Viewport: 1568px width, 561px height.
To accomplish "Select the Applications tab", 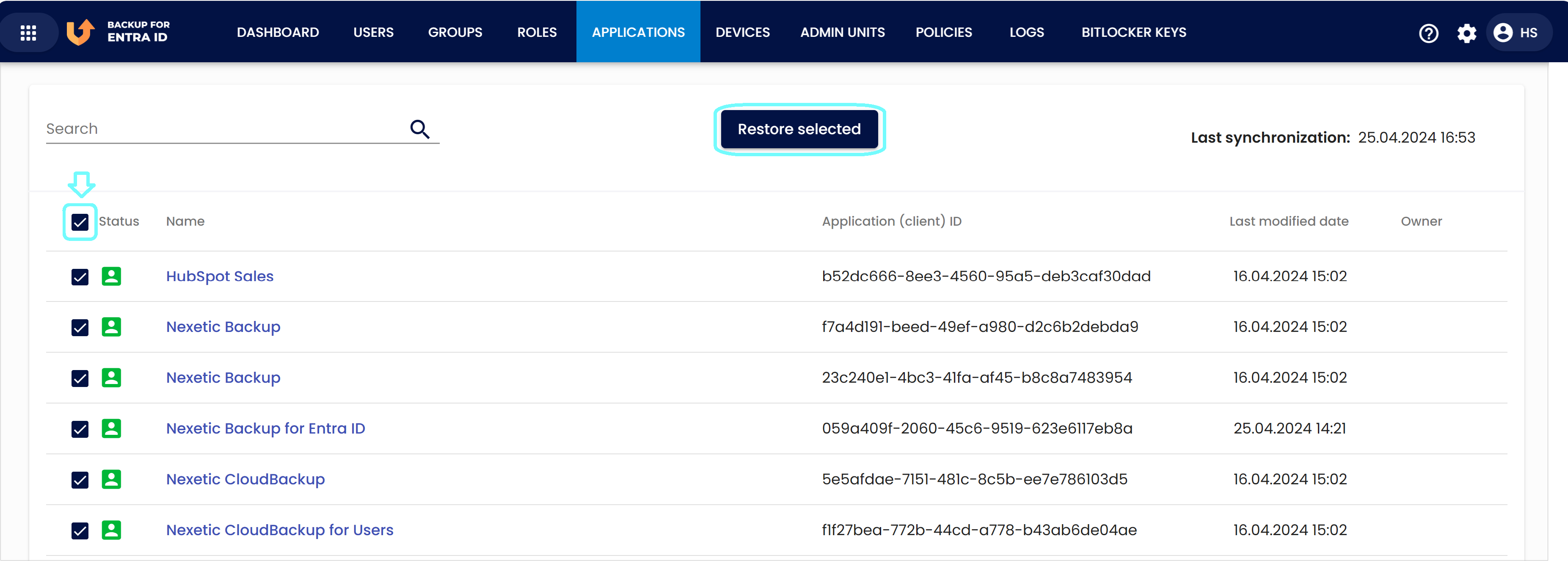I will [x=638, y=32].
